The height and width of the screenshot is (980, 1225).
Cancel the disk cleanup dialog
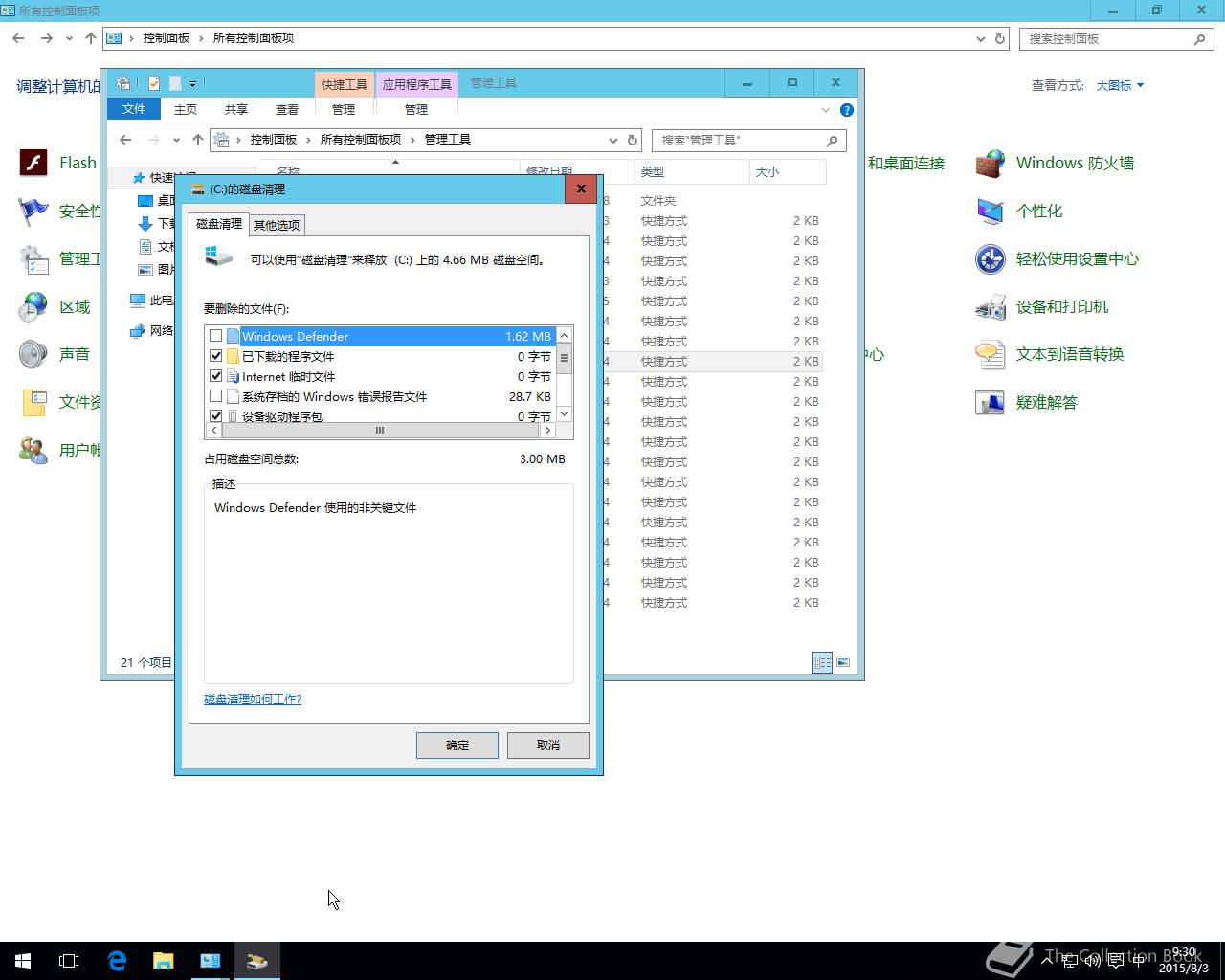click(548, 746)
